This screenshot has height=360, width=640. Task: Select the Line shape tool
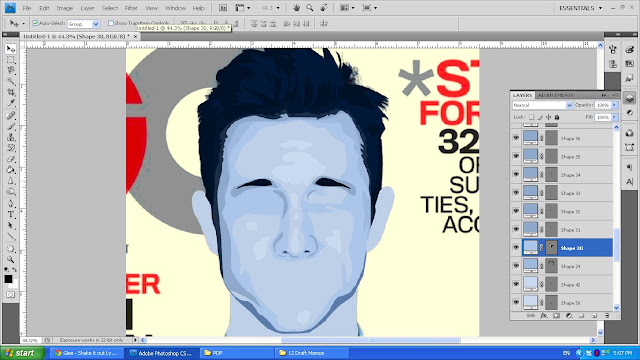[x=11, y=236]
